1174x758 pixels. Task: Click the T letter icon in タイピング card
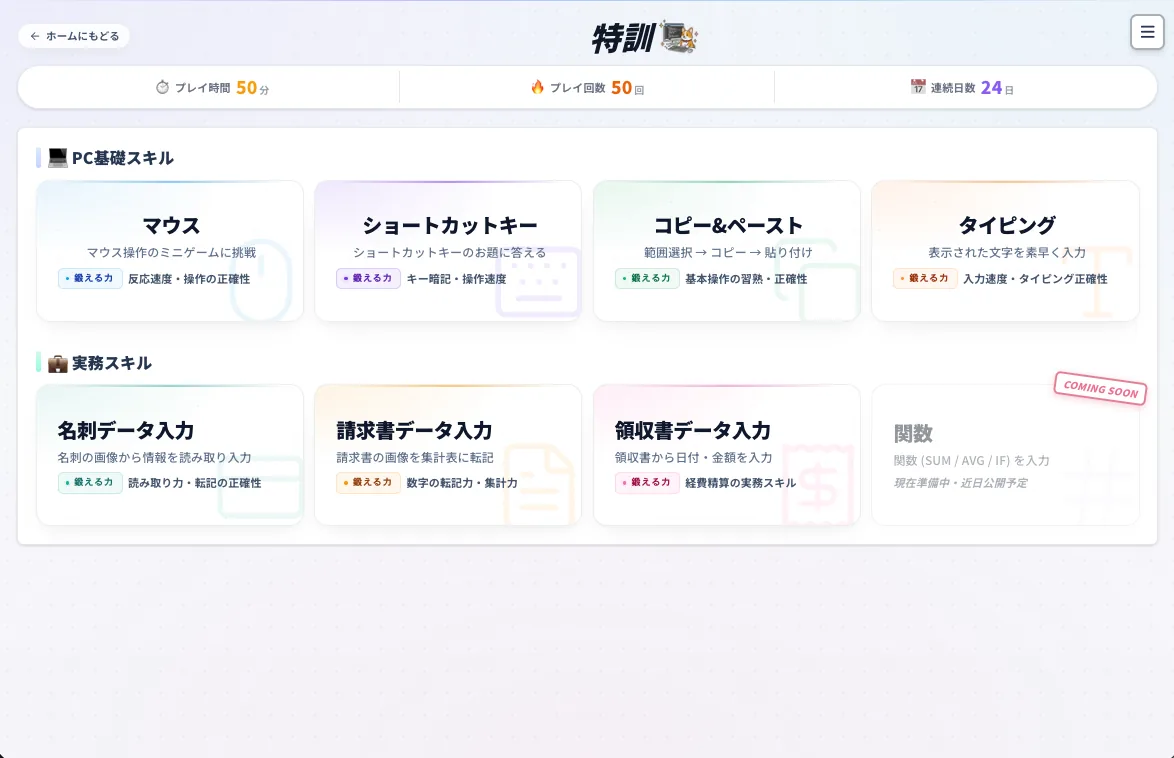pyautogui.click(x=1099, y=282)
